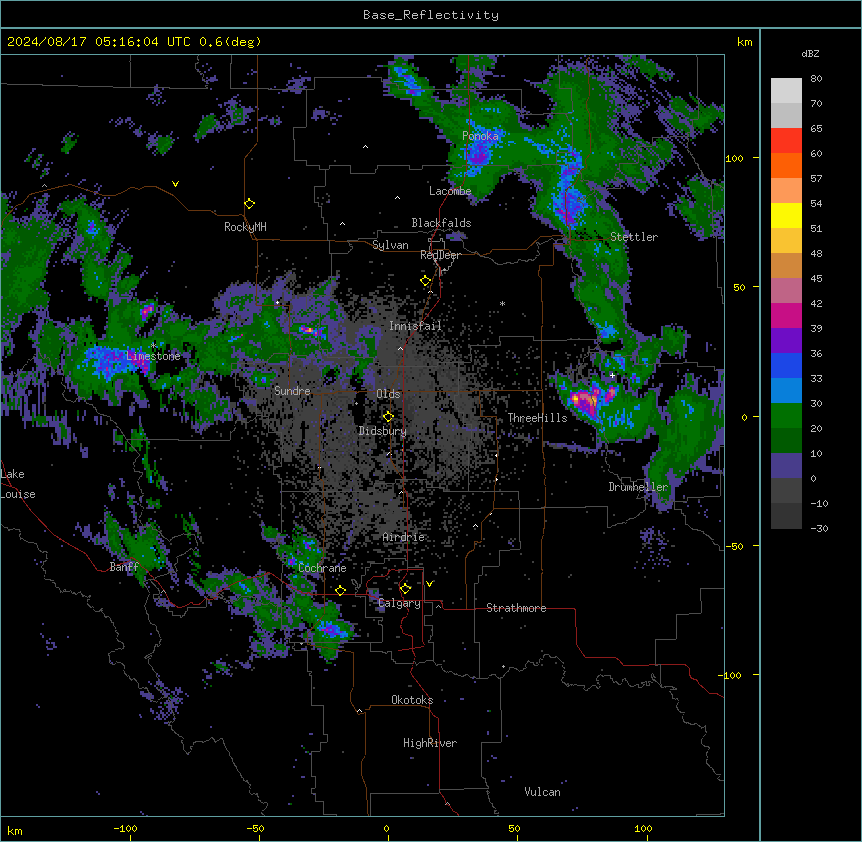
Task: Click the Sundre label
Action: [x=292, y=391]
